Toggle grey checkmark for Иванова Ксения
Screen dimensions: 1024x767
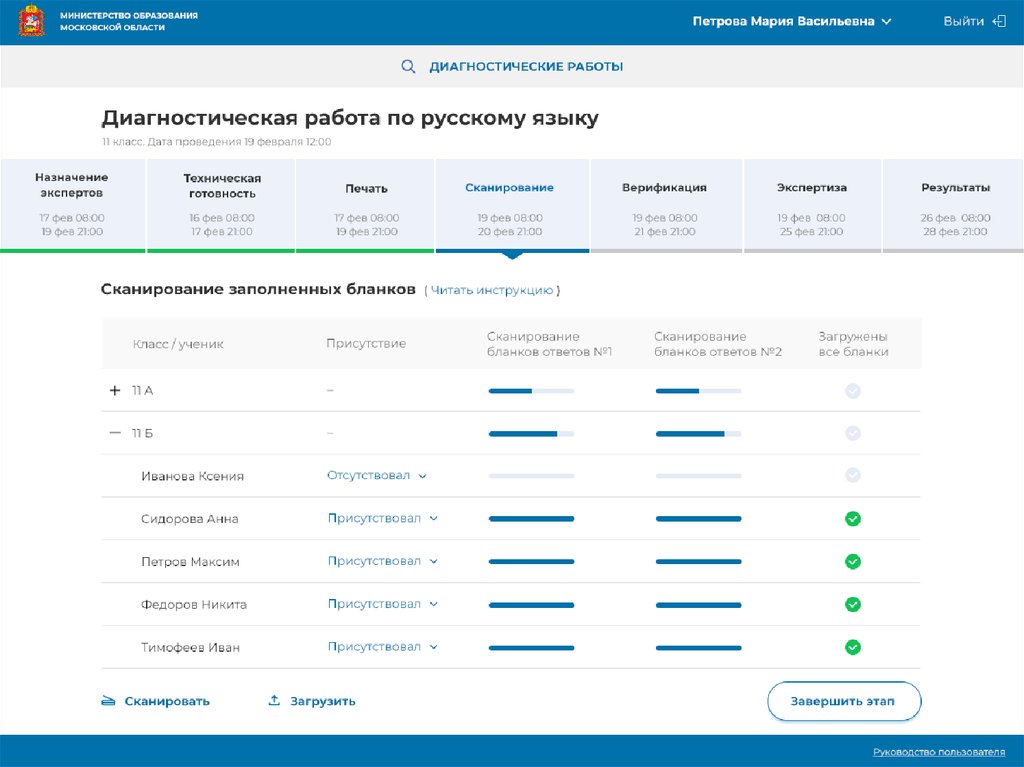point(852,476)
